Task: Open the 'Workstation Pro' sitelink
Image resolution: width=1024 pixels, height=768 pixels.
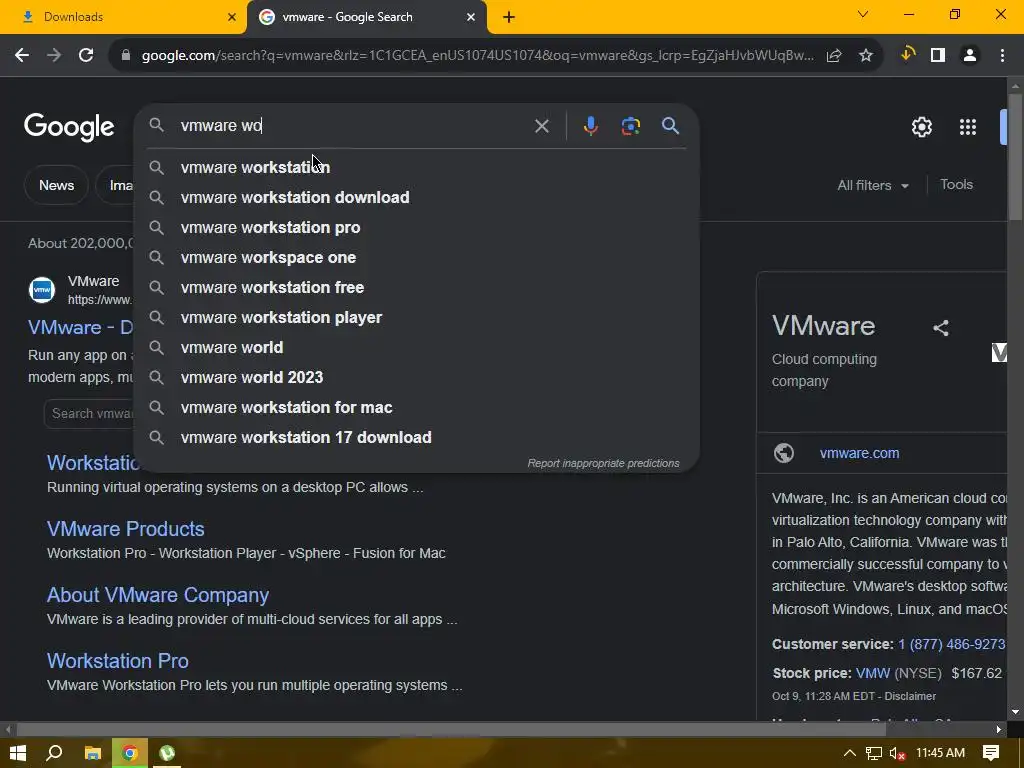Action: pyautogui.click(x=118, y=661)
